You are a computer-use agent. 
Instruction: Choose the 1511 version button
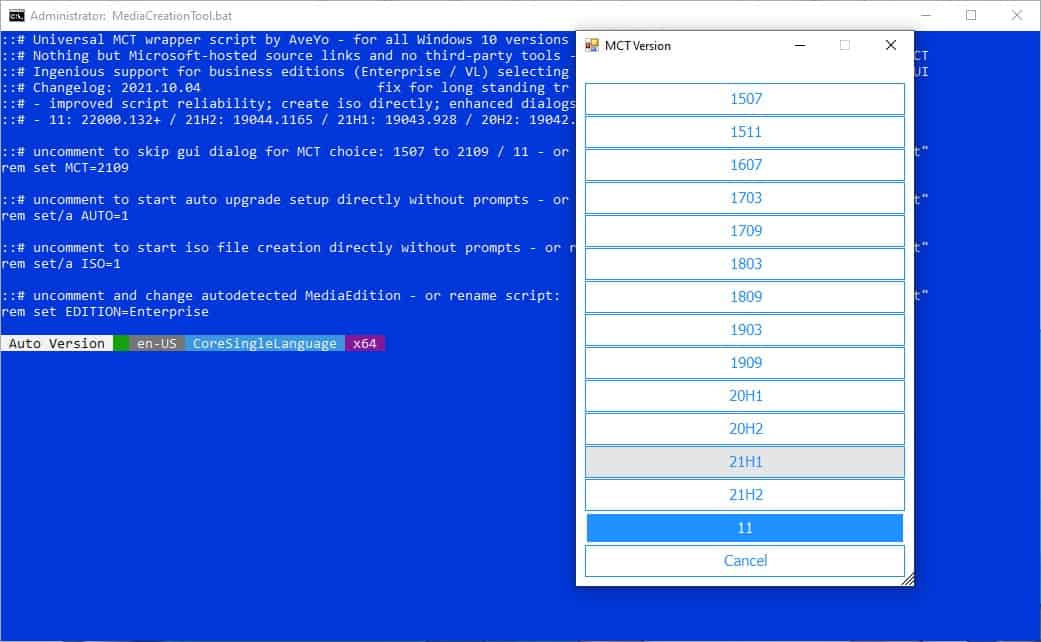point(744,132)
